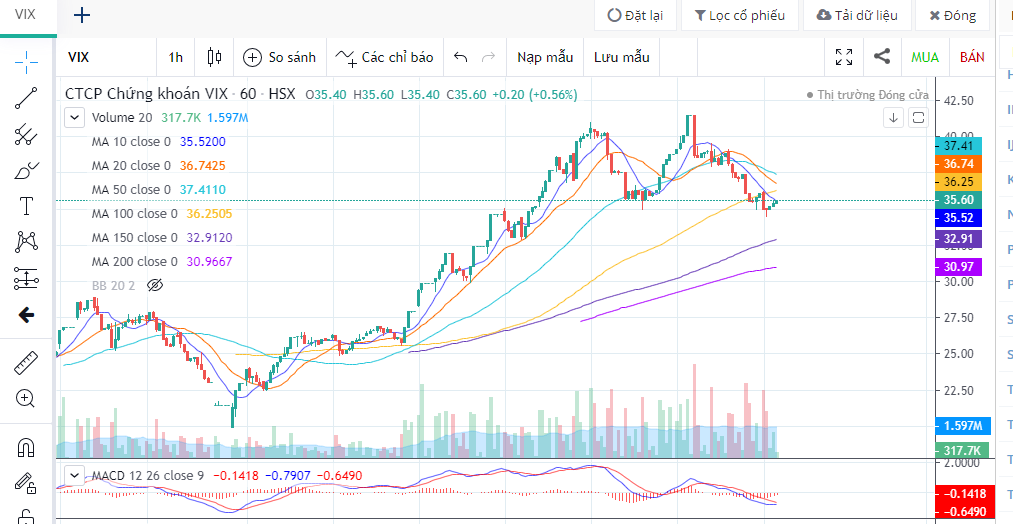
Task: Select the text annotation tool
Action: [x=27, y=206]
